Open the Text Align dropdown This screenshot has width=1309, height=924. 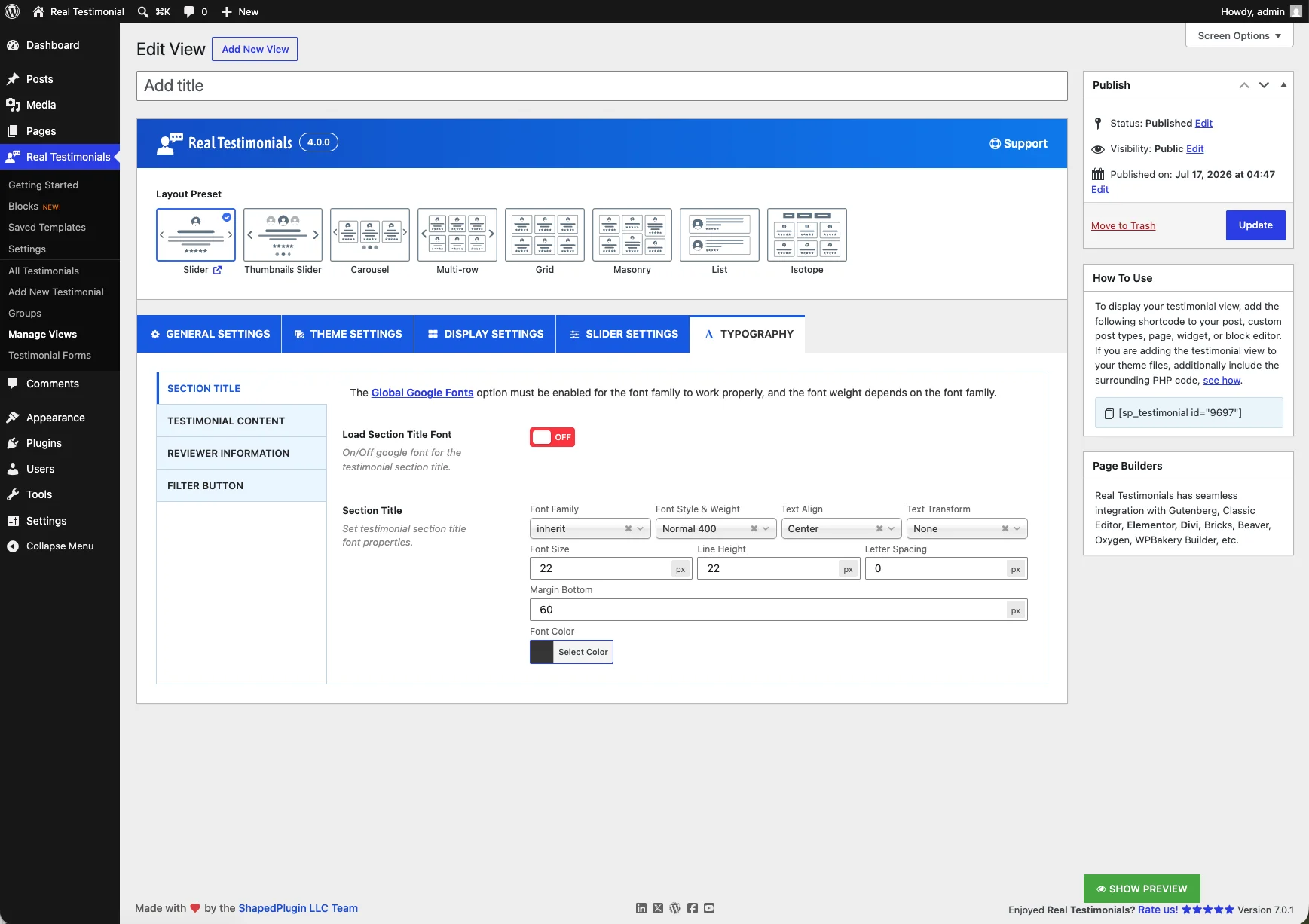coord(841,529)
